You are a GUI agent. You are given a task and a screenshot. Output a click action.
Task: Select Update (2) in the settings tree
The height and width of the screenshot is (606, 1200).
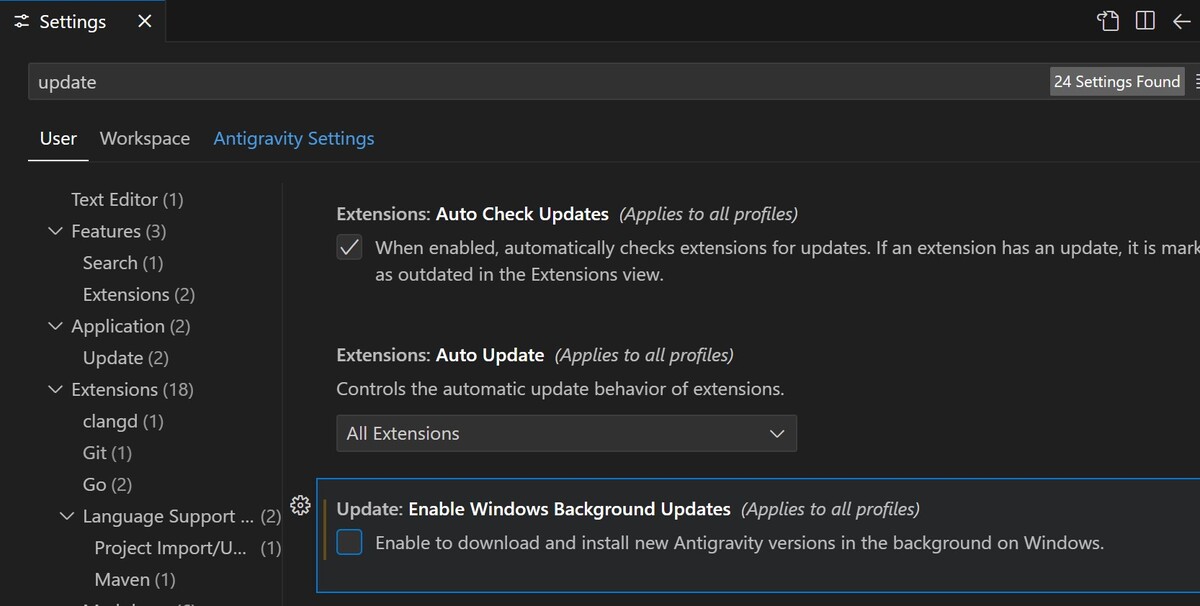[x=125, y=358]
